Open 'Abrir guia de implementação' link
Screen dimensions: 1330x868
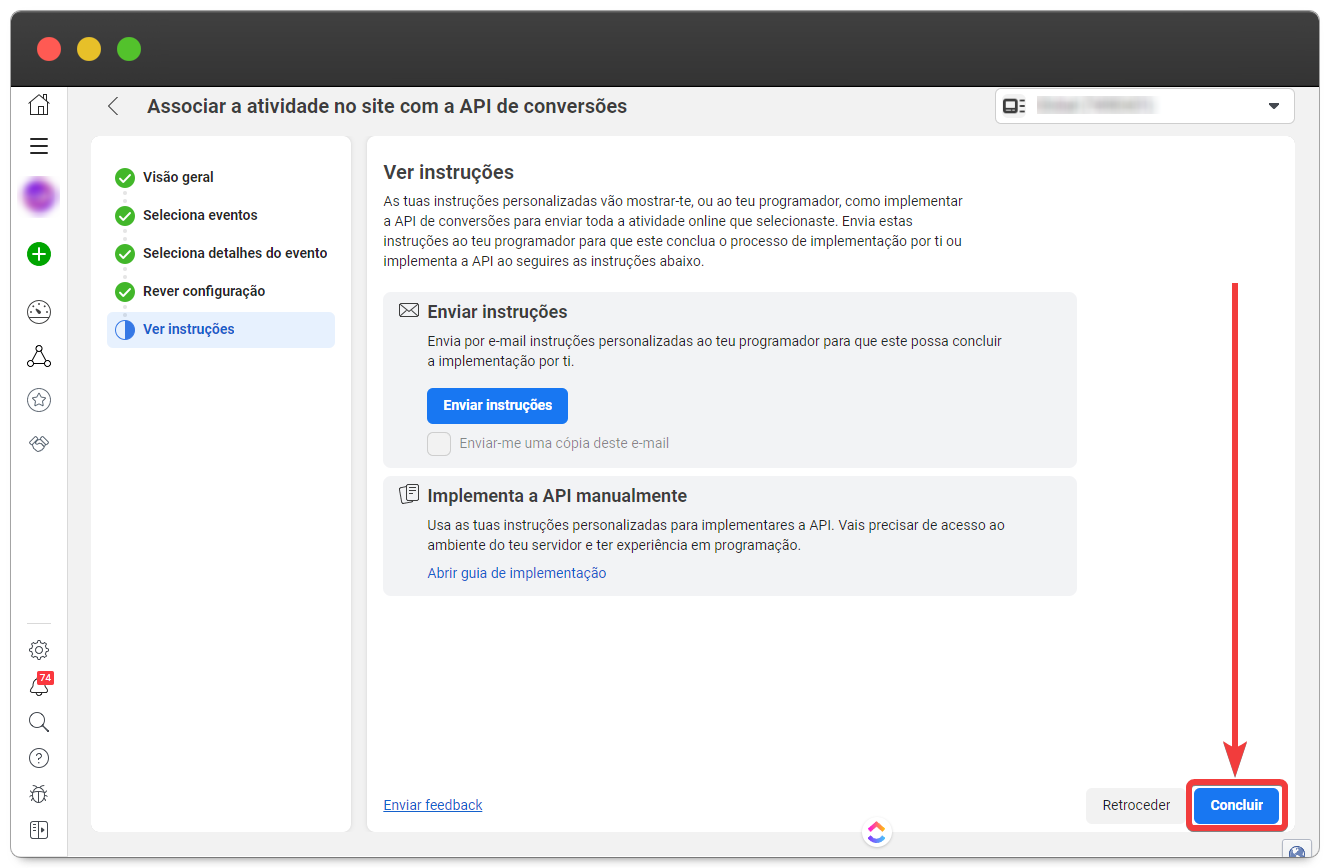(516, 573)
